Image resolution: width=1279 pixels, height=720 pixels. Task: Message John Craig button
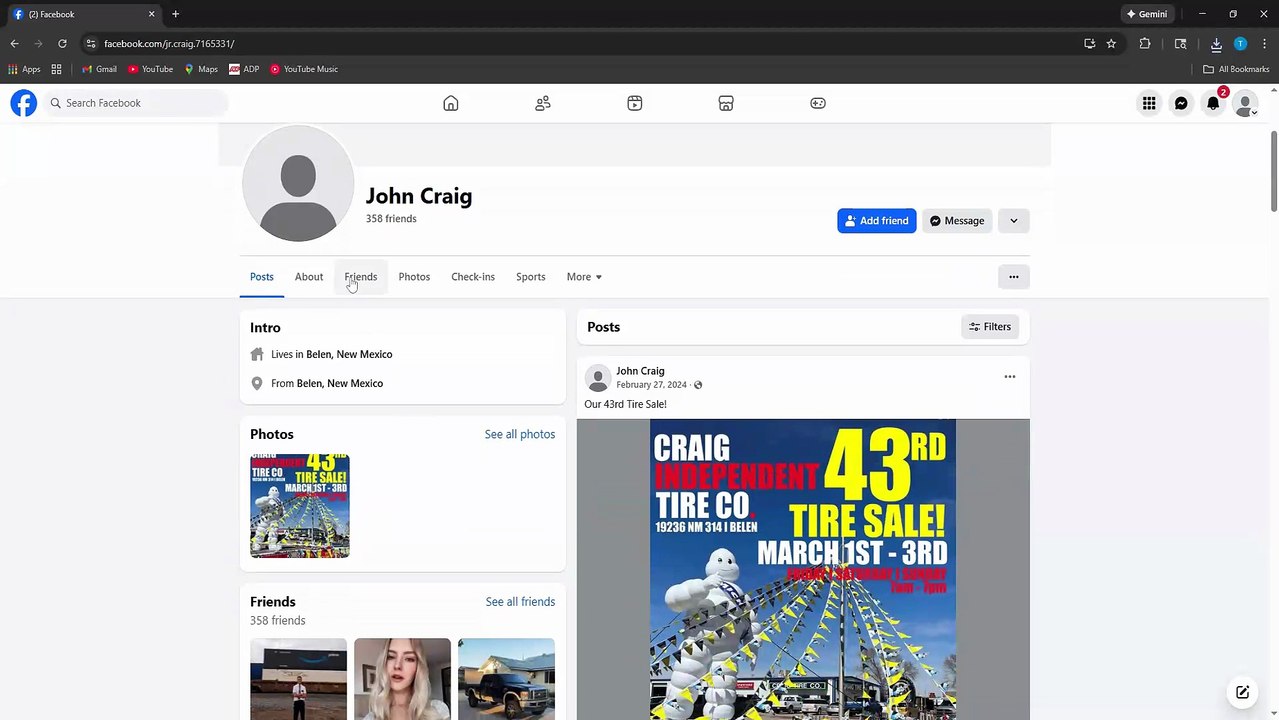[957, 221]
